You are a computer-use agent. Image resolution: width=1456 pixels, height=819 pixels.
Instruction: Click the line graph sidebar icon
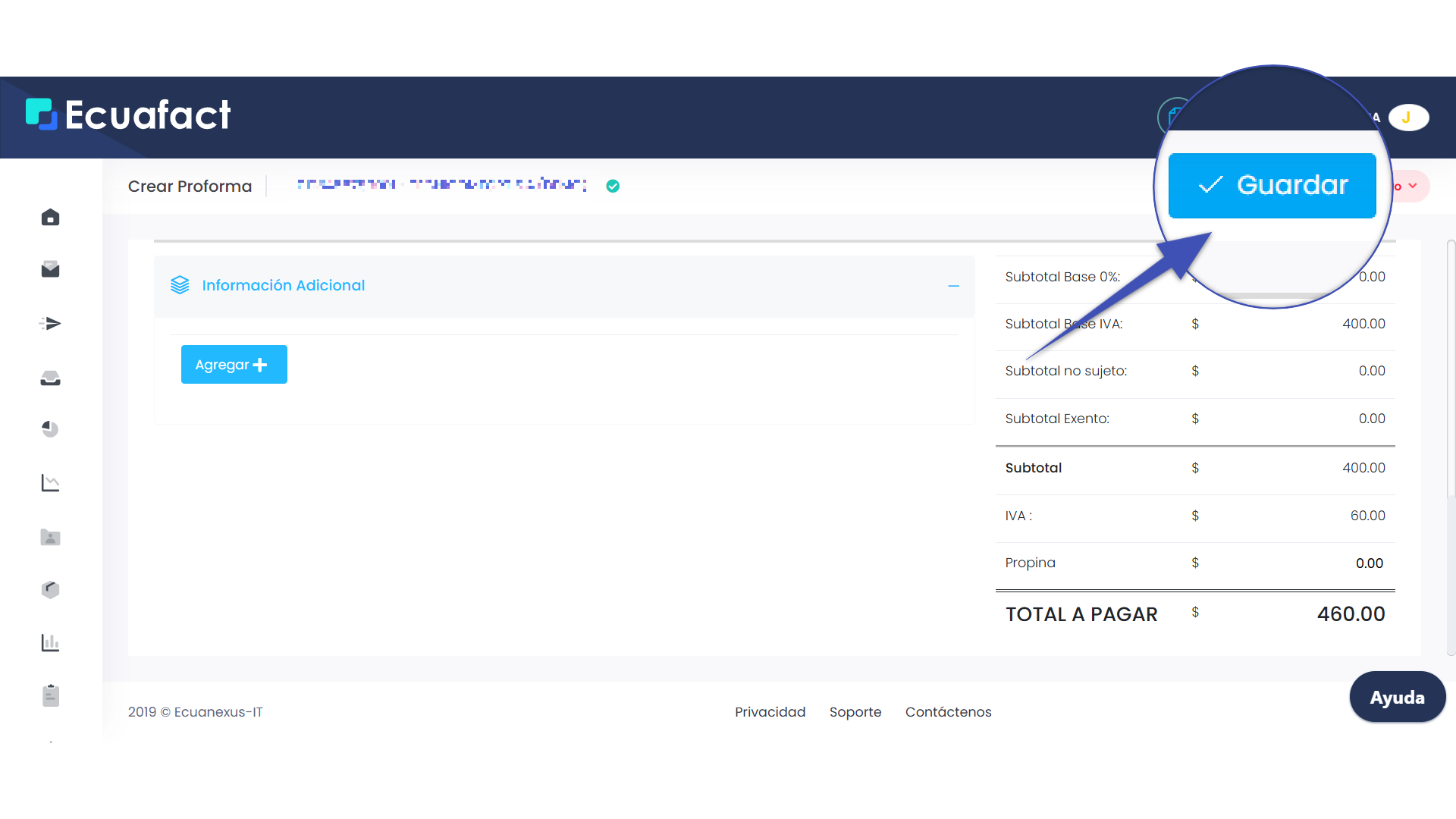click(50, 483)
